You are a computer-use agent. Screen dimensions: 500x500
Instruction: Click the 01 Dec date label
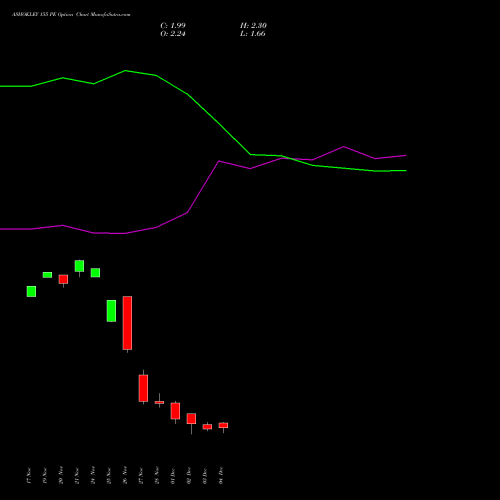click(x=173, y=476)
